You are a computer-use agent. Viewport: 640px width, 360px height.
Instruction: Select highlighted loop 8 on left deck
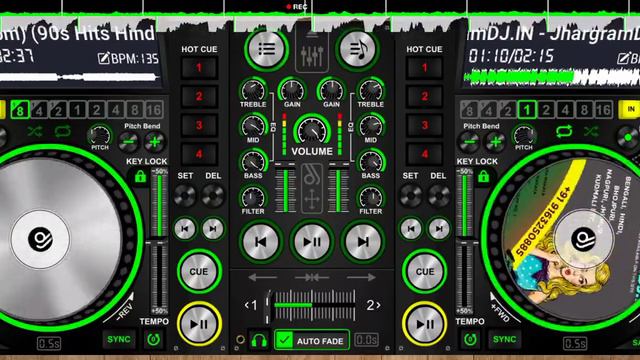click(20, 110)
